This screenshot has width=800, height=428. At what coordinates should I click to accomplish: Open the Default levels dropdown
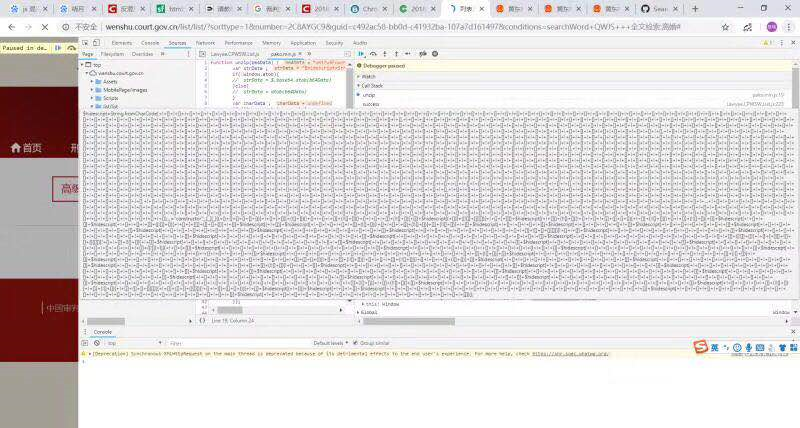331,343
